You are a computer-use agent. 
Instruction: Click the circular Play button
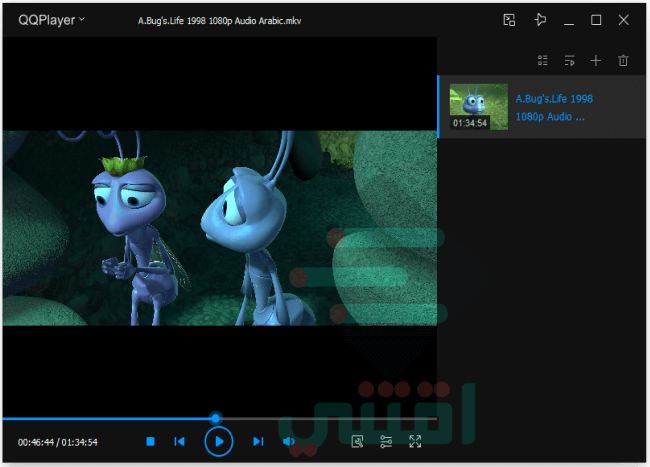tap(219, 441)
